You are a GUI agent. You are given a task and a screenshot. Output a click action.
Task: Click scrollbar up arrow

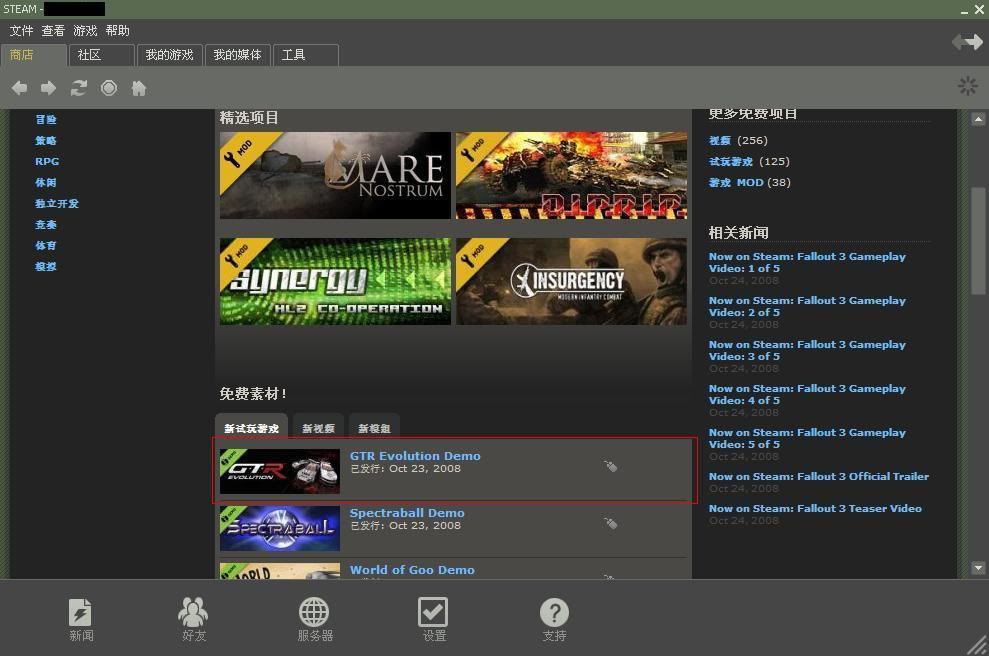click(978, 119)
